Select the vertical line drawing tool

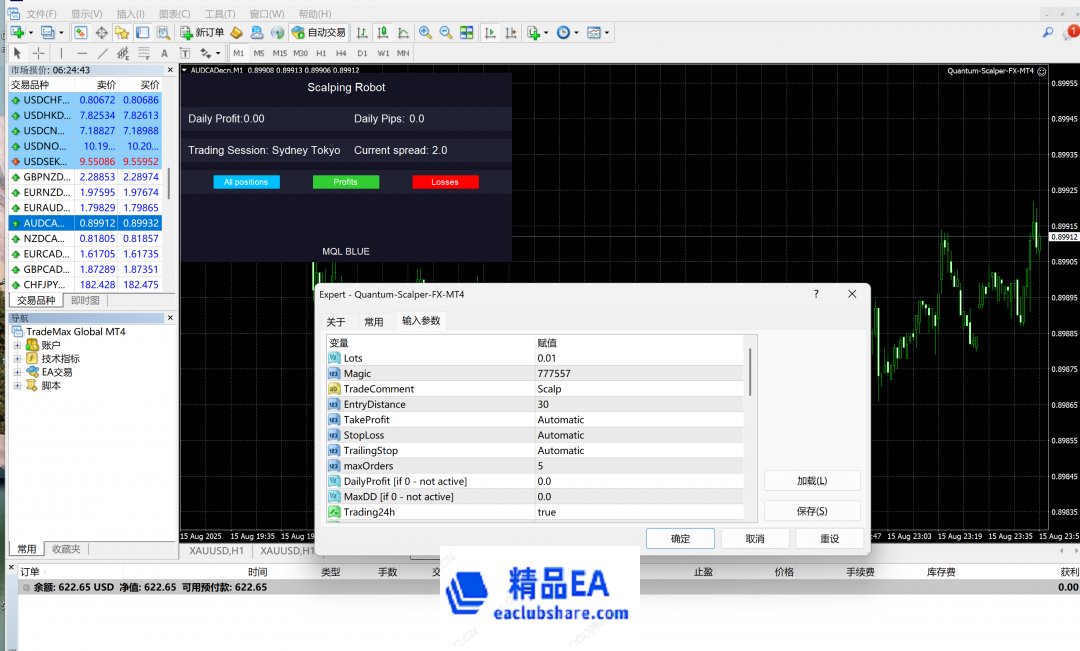[61, 53]
